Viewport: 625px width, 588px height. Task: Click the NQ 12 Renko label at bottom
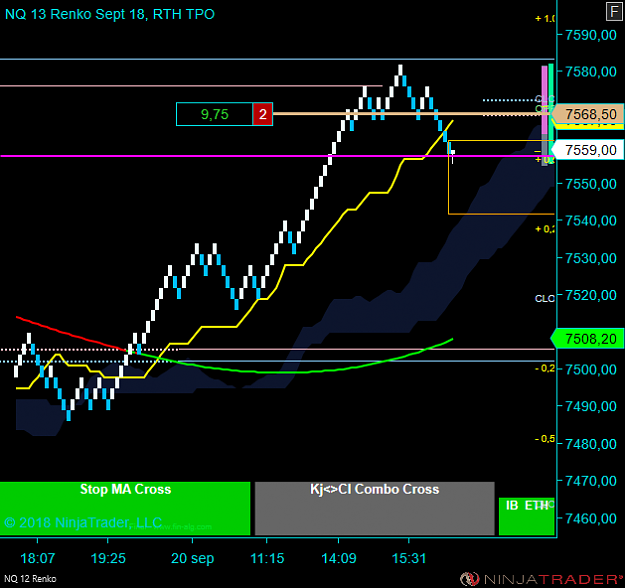[30, 579]
